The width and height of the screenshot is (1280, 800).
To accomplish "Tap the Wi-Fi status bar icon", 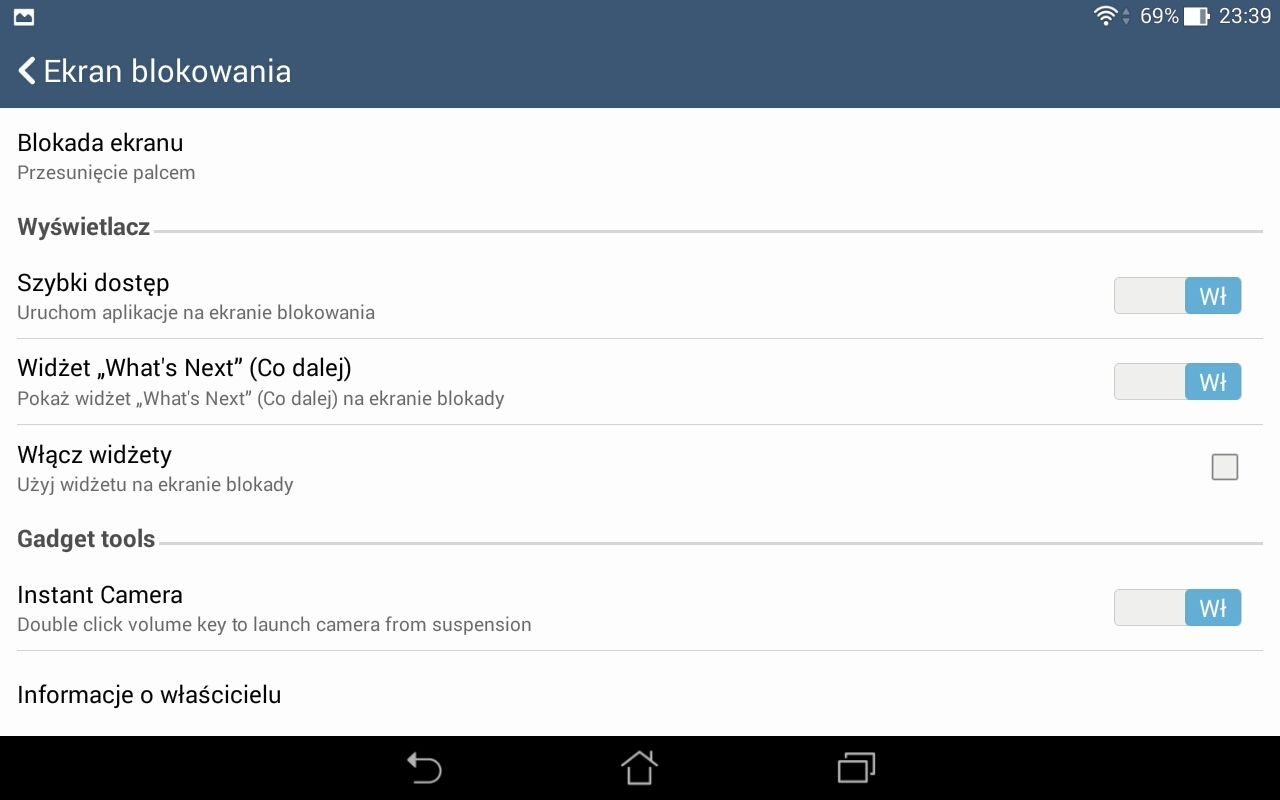I will 1105,16.
